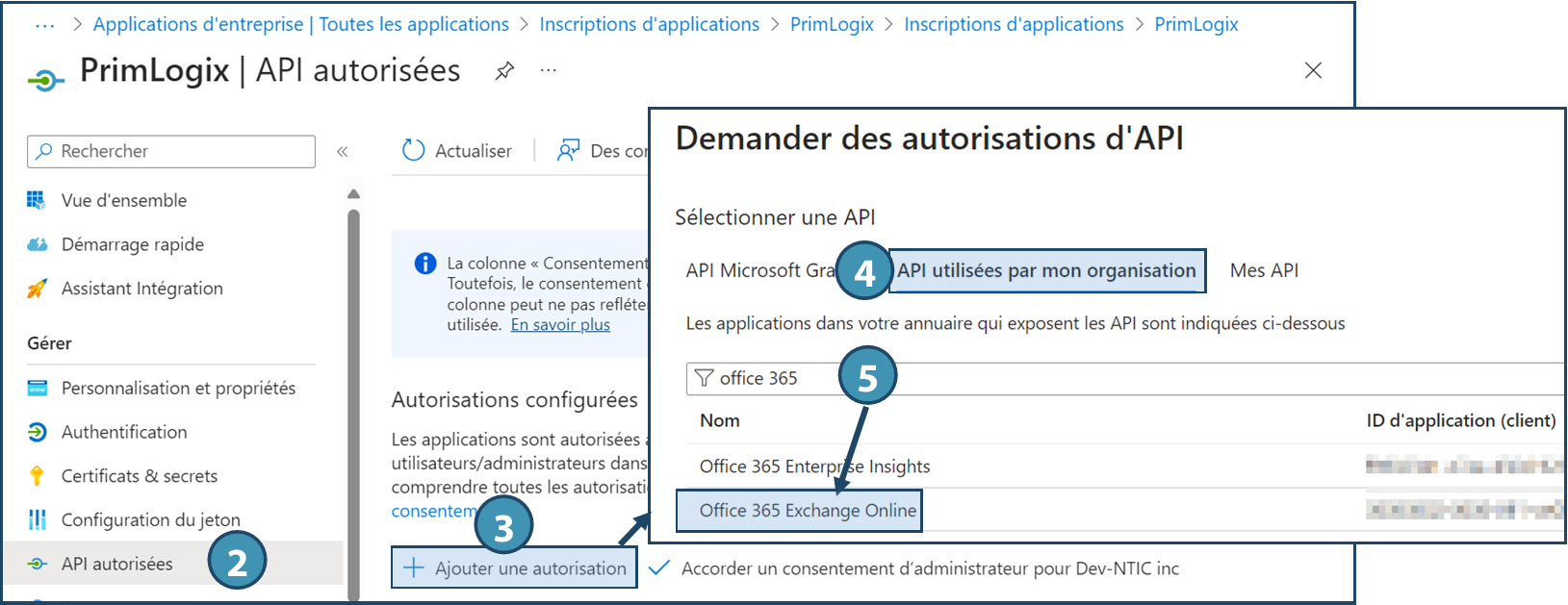
Task: Expand the breadcrumb ellipsis at top left
Action: click(x=44, y=25)
